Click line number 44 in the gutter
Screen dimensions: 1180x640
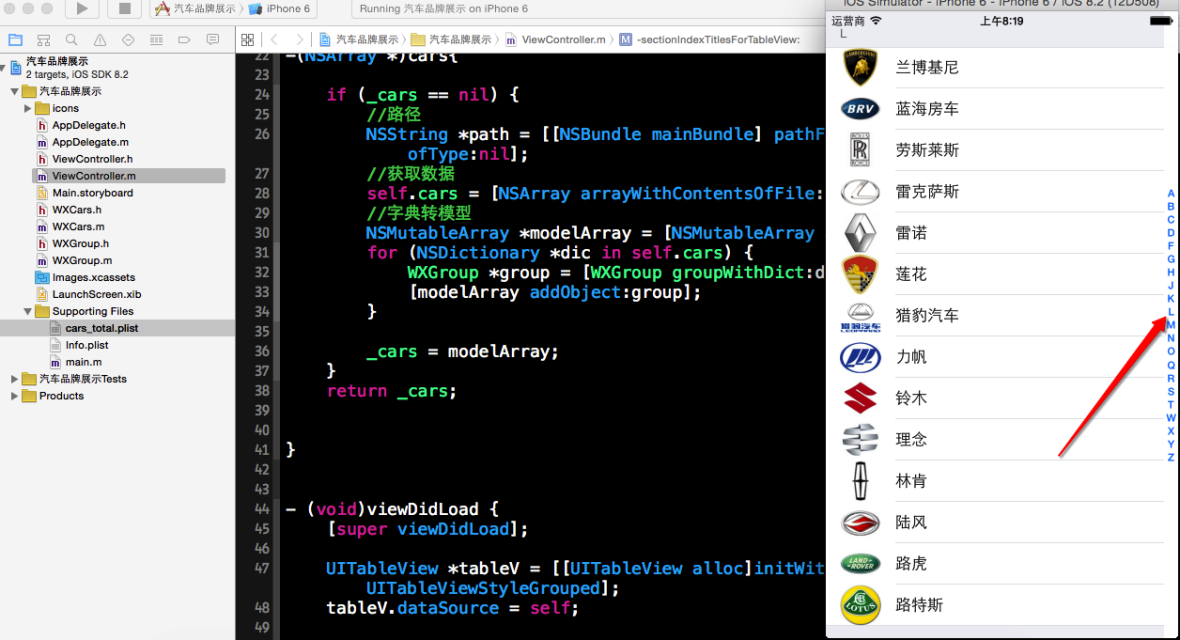tap(262, 509)
